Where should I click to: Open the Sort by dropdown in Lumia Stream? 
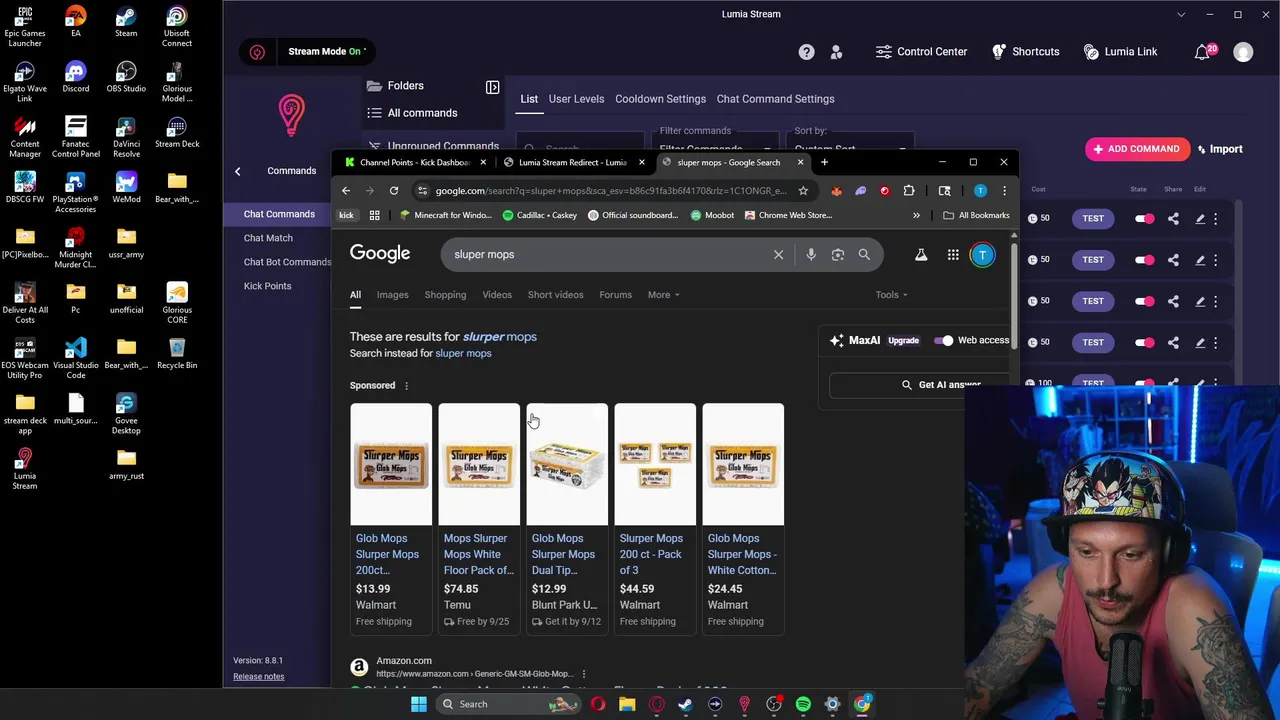pos(849,148)
